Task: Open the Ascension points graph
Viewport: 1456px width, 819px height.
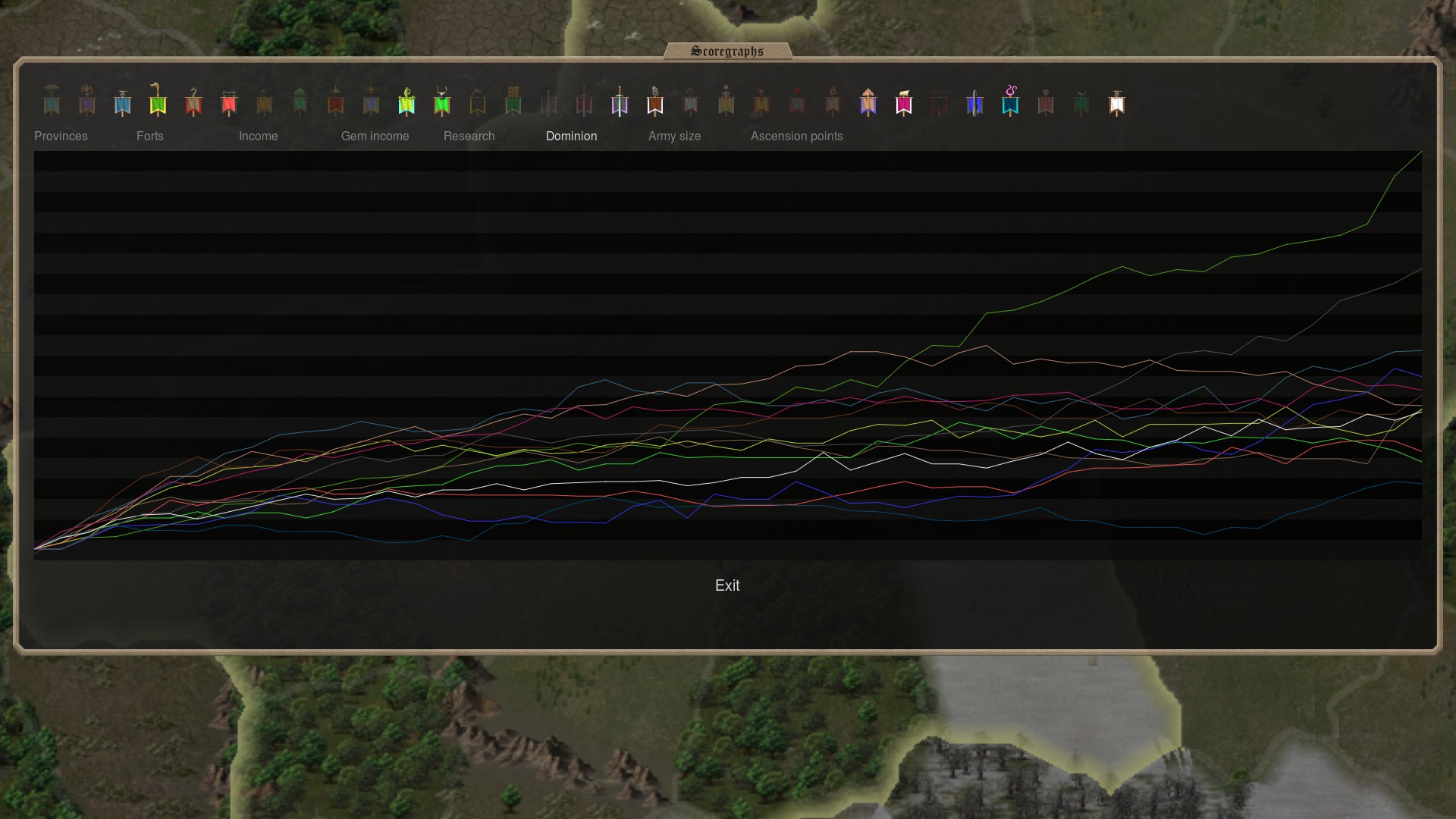Action: pyautogui.click(x=796, y=136)
